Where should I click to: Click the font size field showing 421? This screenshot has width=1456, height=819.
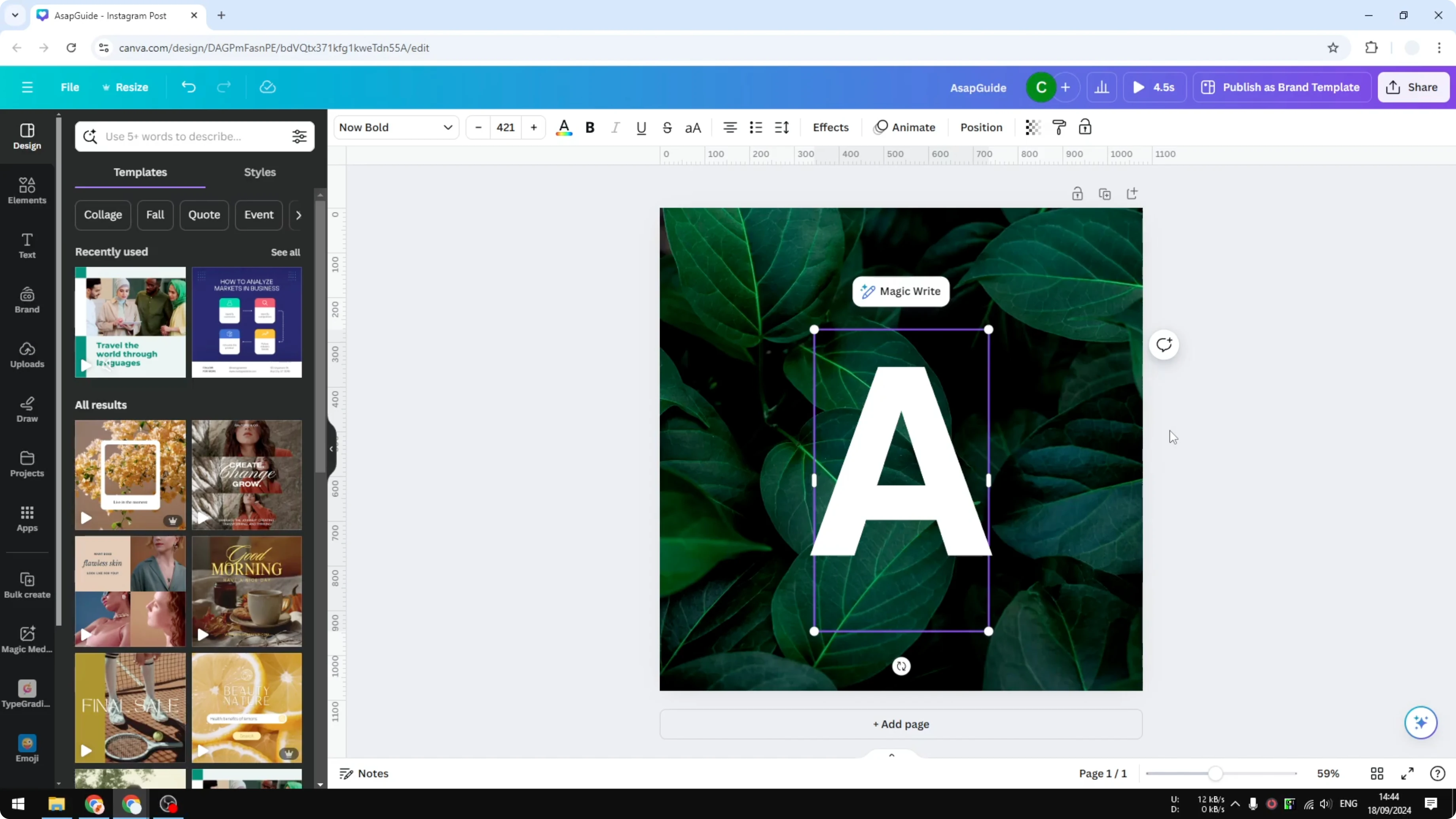tap(505, 127)
